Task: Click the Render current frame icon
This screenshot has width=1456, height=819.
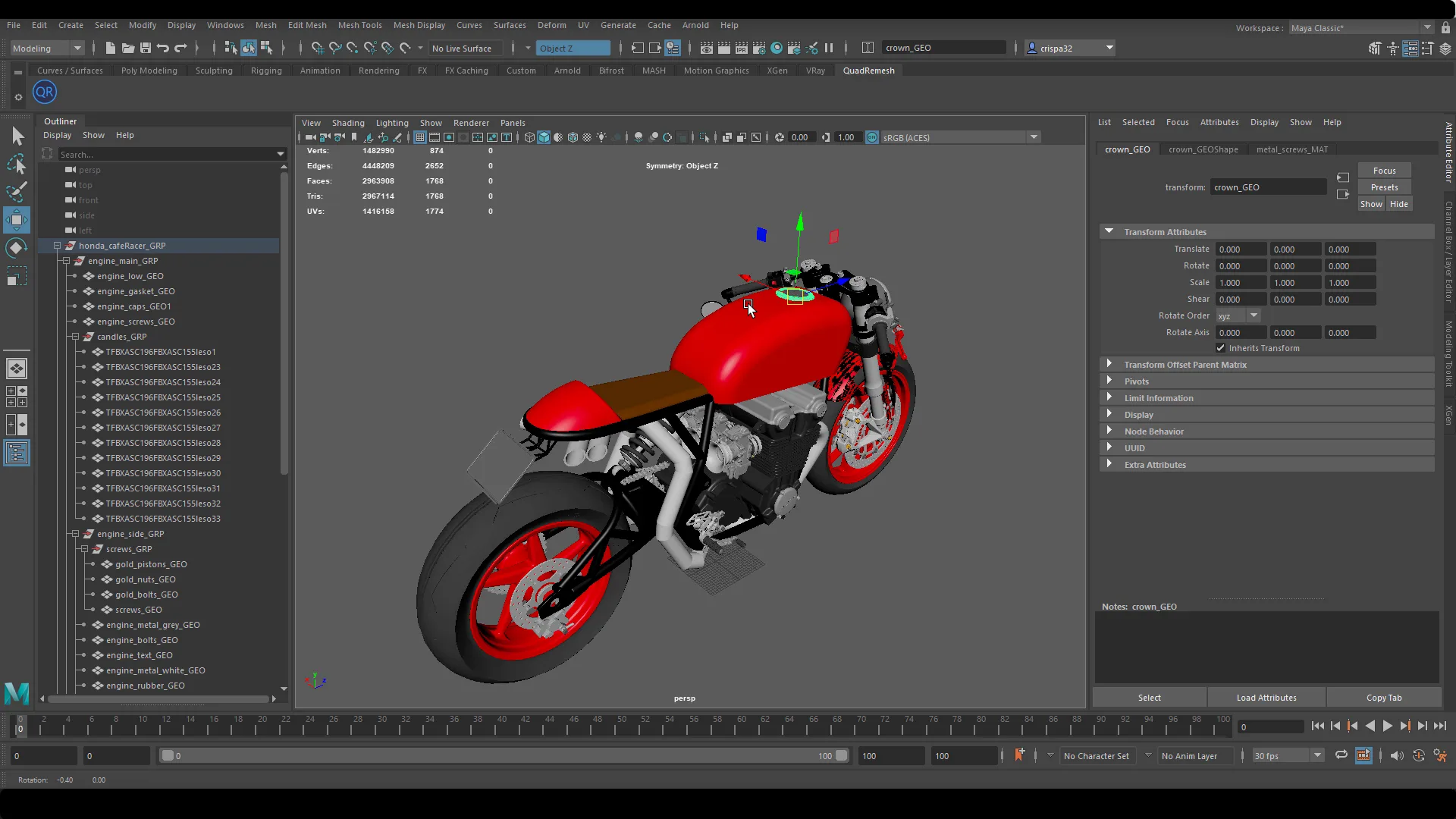Action: coord(724,48)
